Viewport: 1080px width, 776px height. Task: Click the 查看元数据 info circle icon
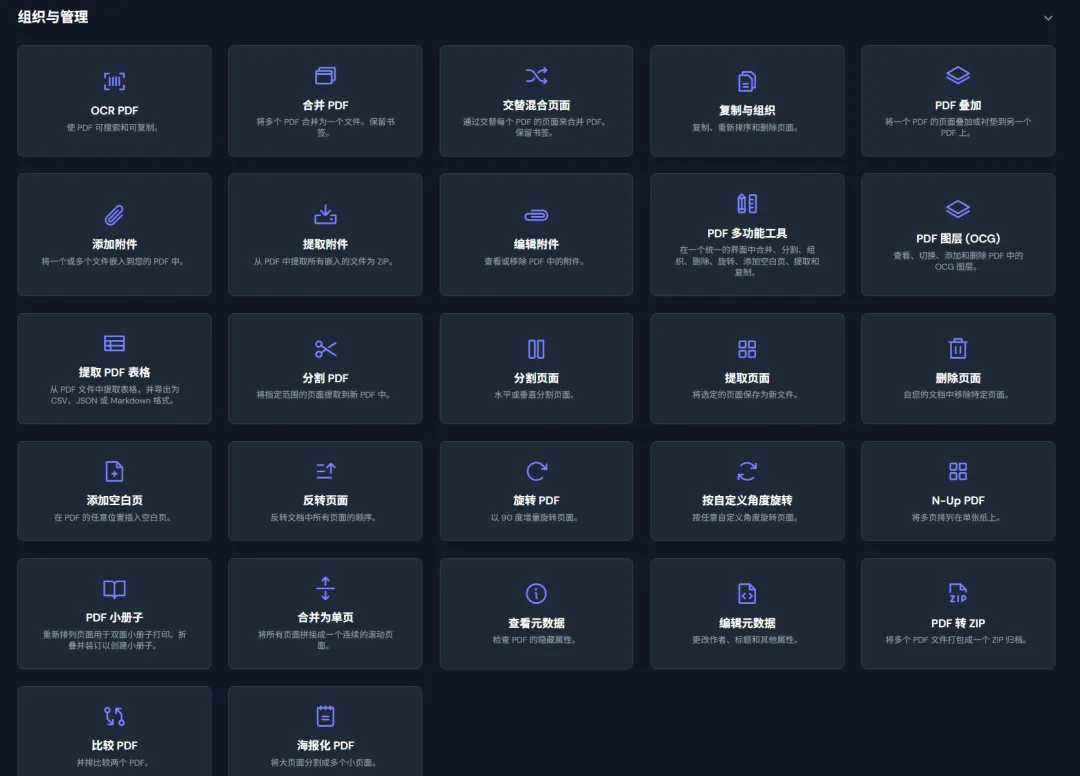point(536,594)
